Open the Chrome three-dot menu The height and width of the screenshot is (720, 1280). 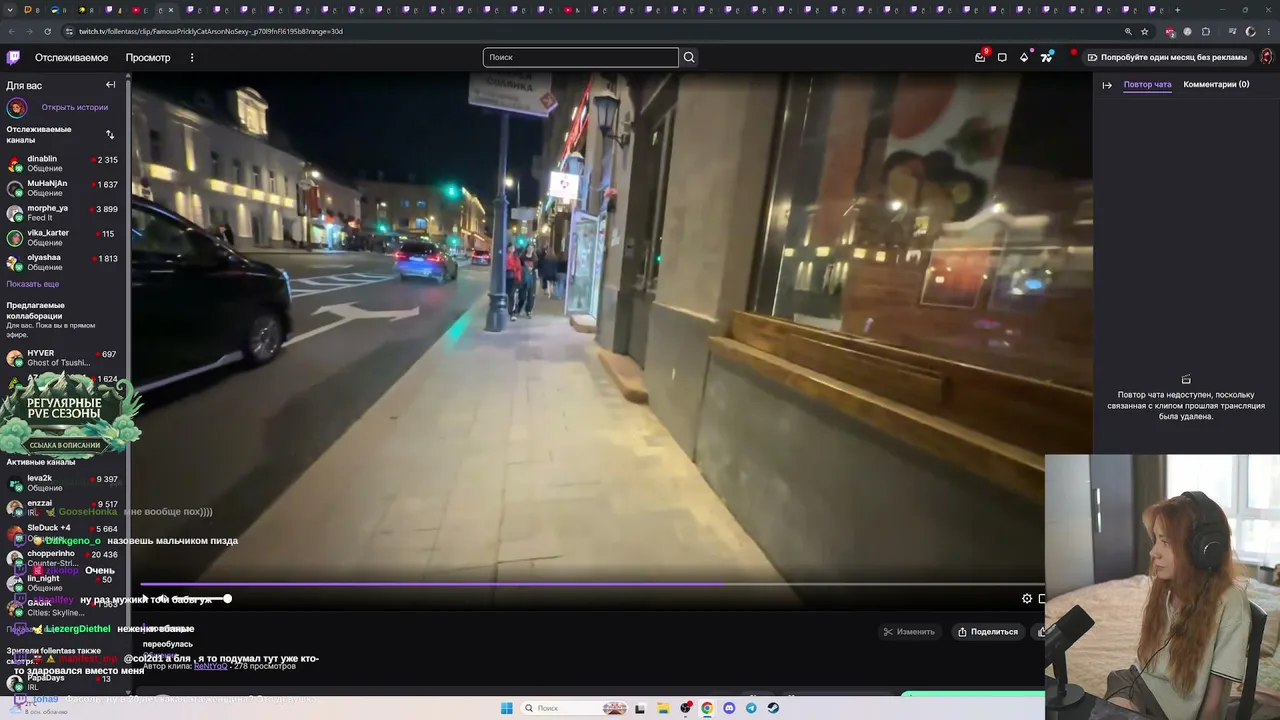coord(1268,31)
